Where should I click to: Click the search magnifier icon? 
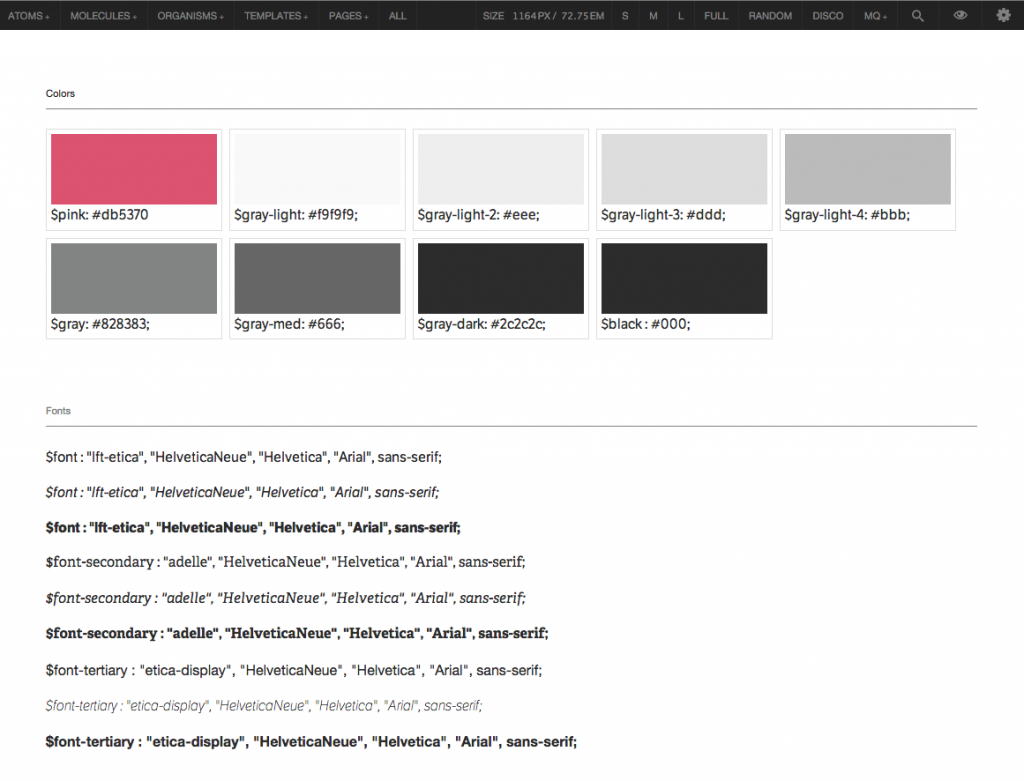[918, 16]
